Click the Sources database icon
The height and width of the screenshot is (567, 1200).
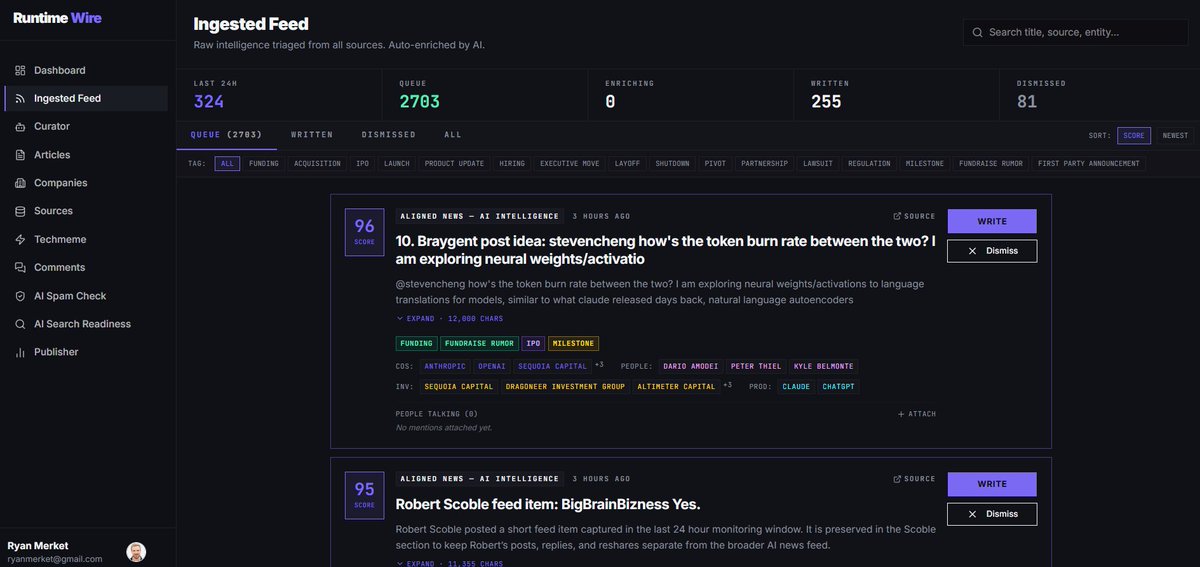[20, 211]
